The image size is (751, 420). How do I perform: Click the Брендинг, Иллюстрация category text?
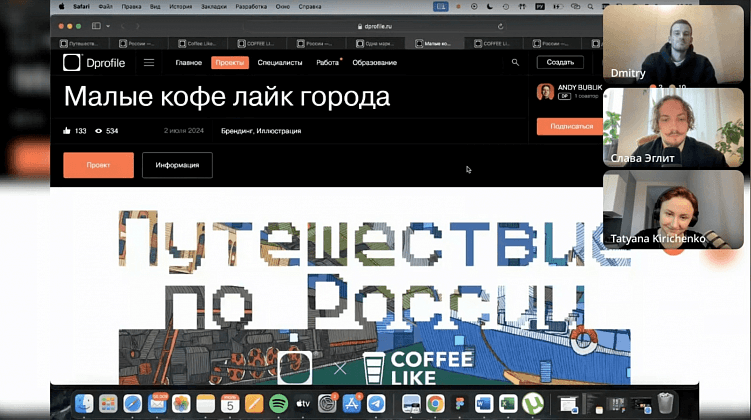pyautogui.click(x=261, y=131)
